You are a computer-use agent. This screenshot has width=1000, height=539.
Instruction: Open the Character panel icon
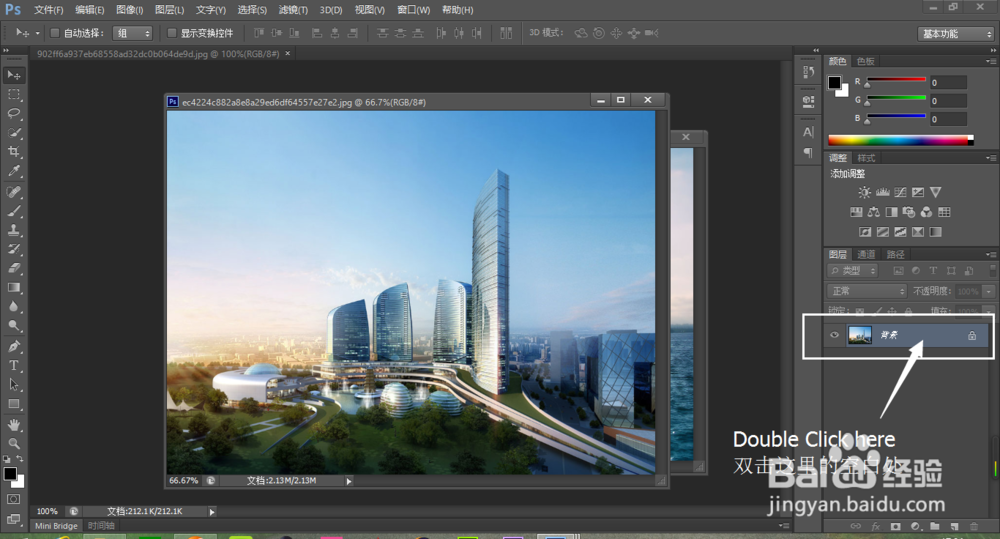(808, 132)
